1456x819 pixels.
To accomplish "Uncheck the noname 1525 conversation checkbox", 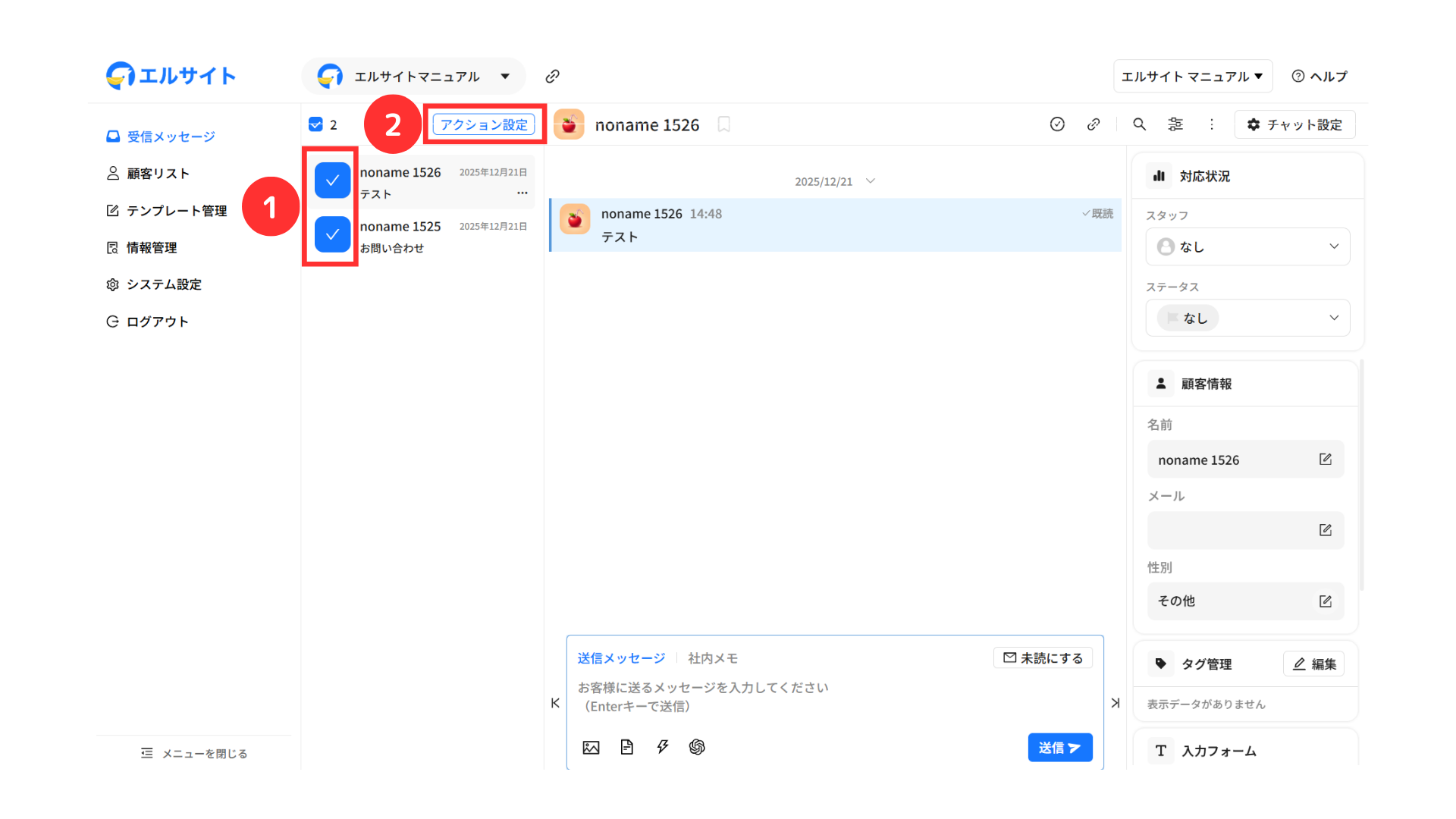I will [x=332, y=234].
